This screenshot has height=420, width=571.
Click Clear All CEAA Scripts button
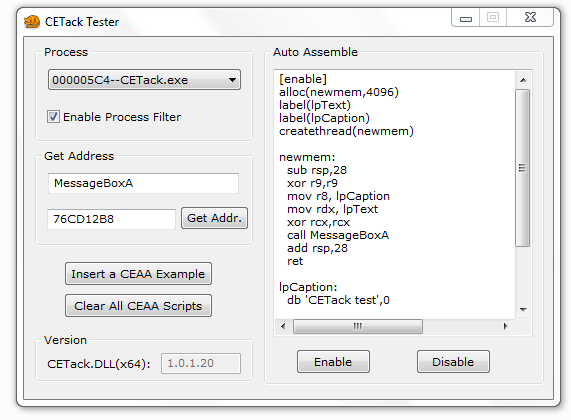tap(138, 306)
